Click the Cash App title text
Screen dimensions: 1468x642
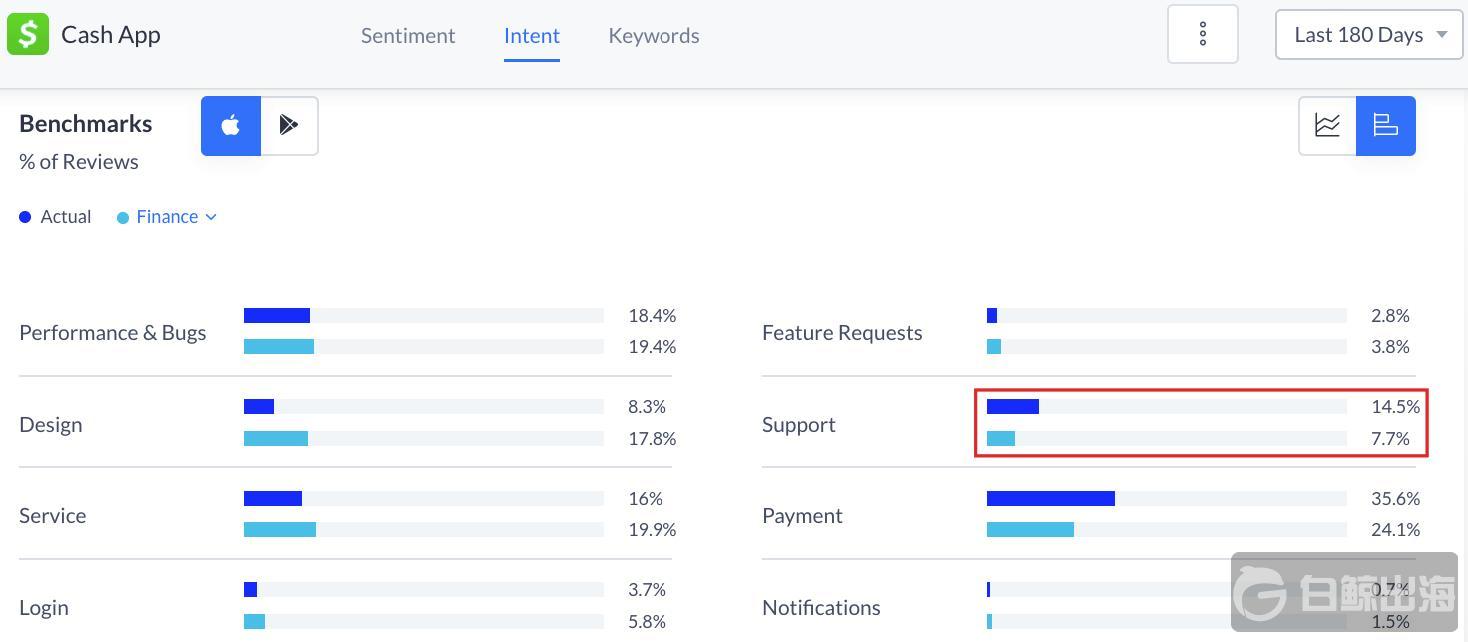[111, 35]
